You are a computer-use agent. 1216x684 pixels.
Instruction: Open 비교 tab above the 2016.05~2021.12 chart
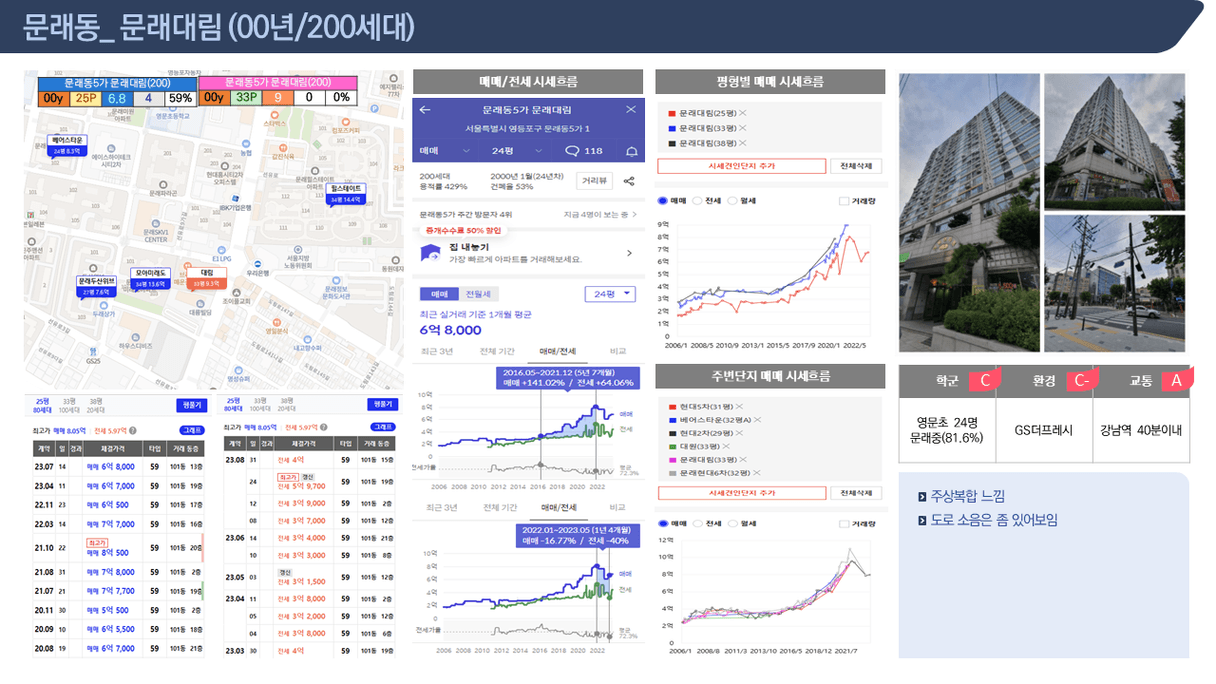[617, 352]
